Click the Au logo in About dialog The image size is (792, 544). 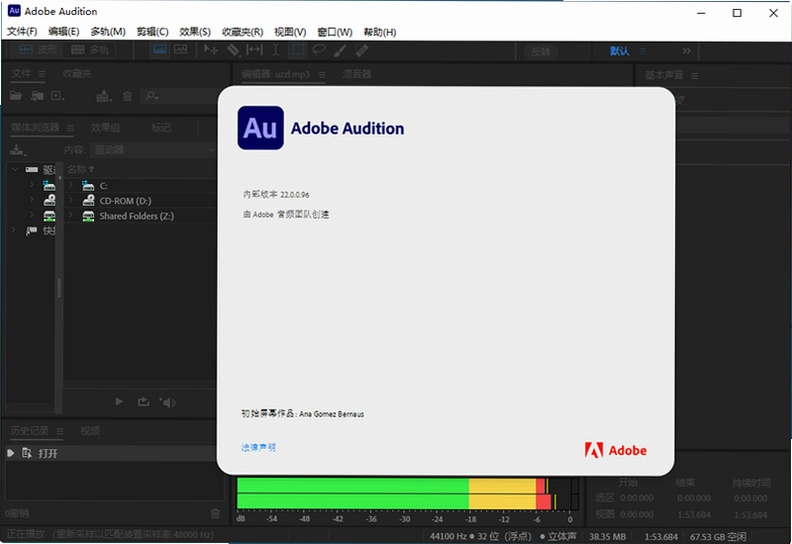tap(261, 128)
